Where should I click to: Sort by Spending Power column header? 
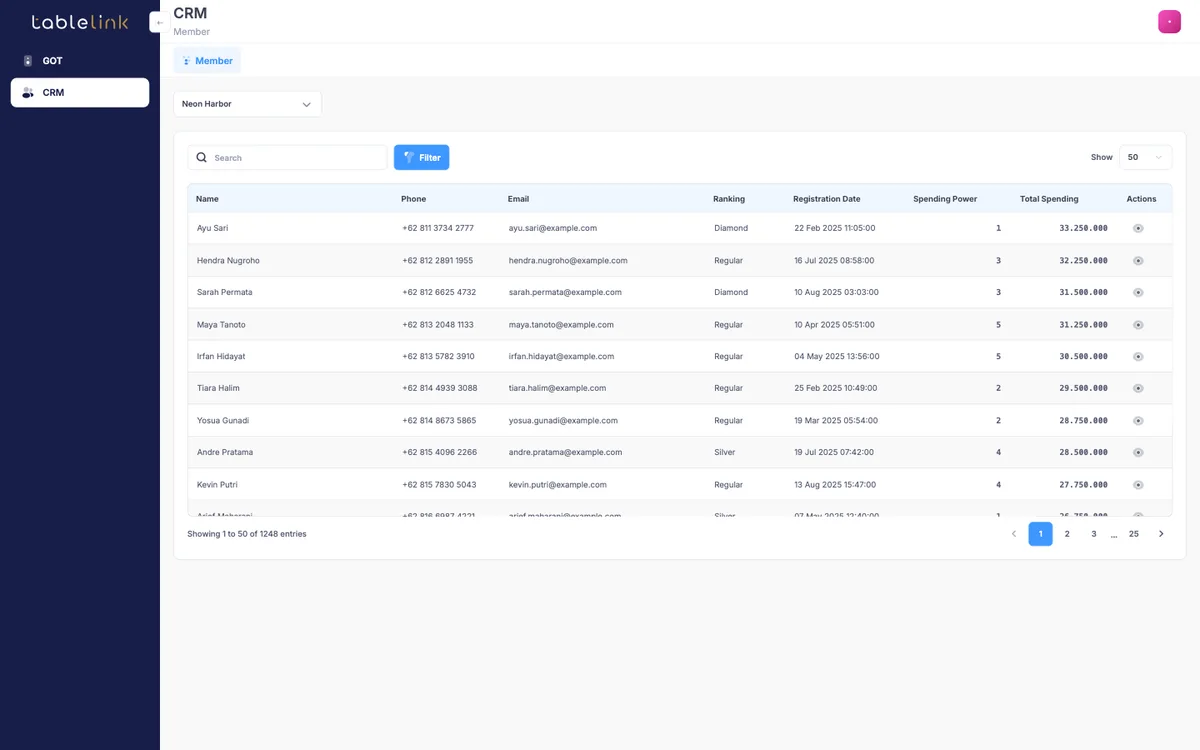pyautogui.click(x=945, y=199)
